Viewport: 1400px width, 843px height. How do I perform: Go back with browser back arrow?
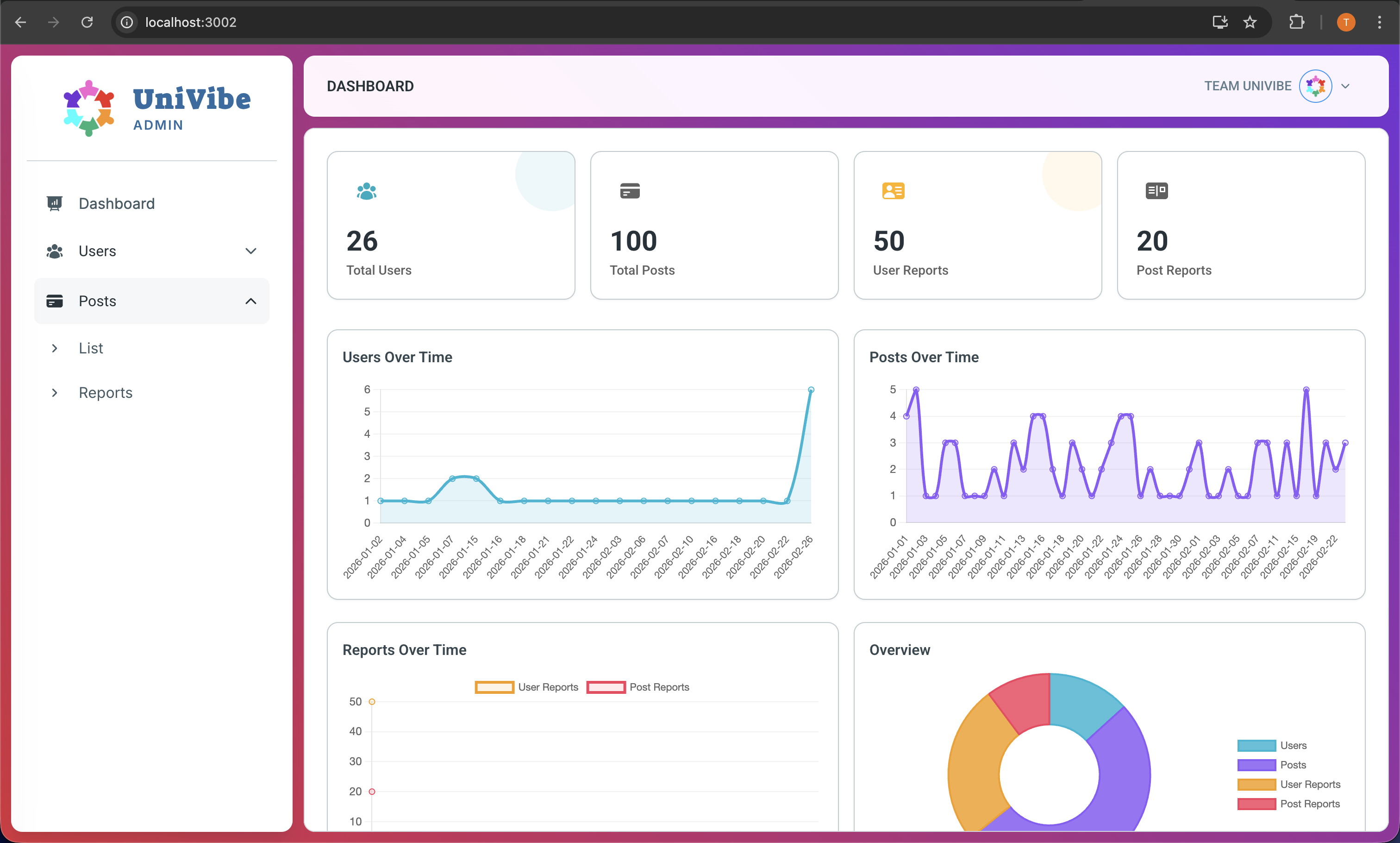[20, 22]
